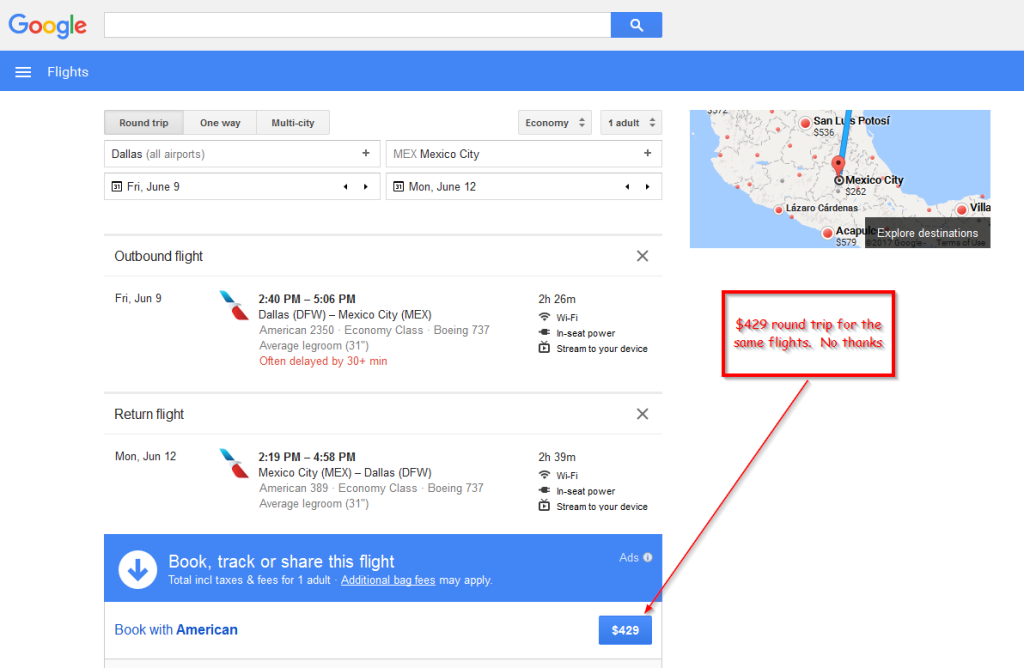Go to next day for return date
The image size is (1024, 668).
coord(647,187)
